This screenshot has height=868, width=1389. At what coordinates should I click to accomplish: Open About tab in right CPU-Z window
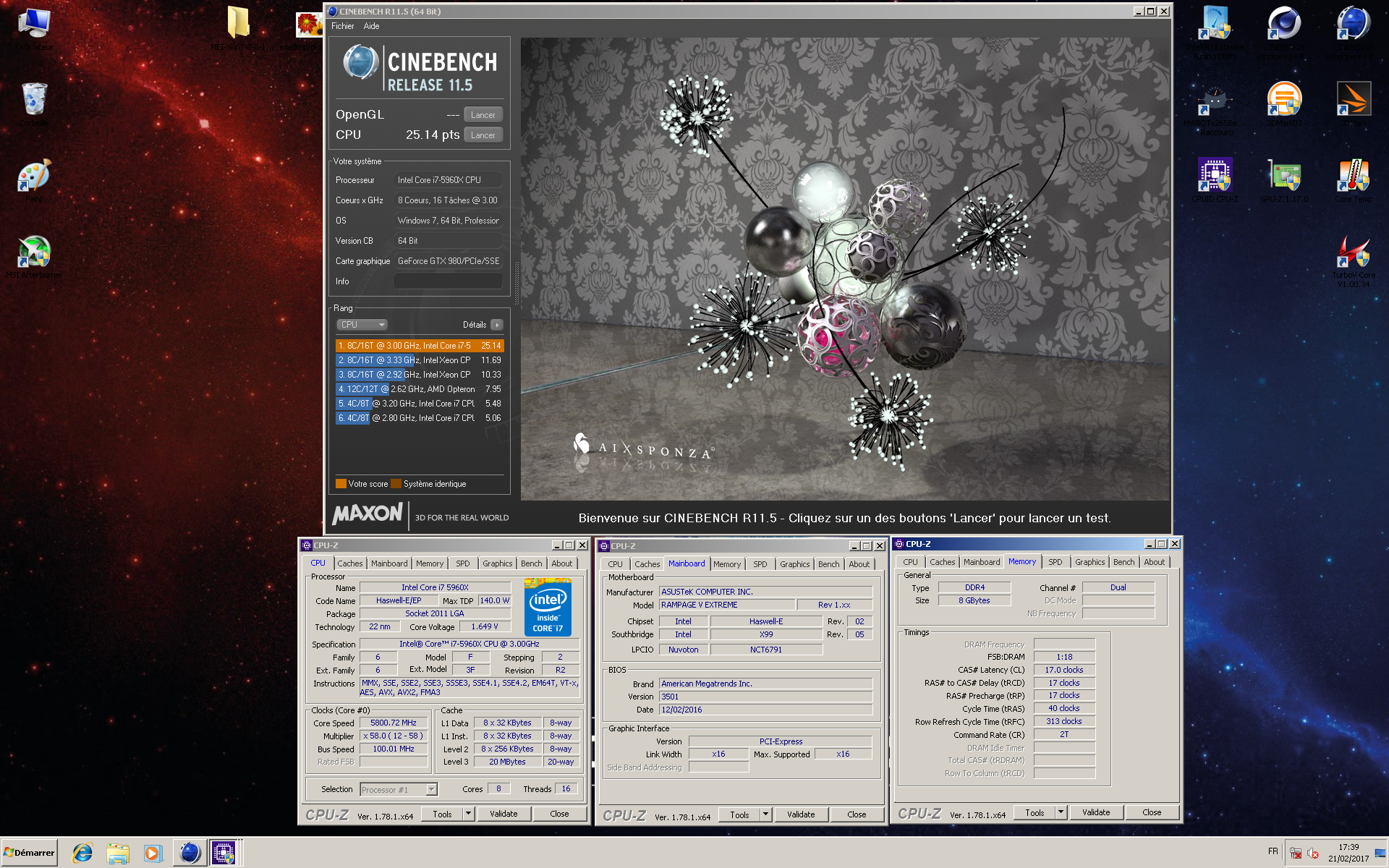tap(1154, 562)
